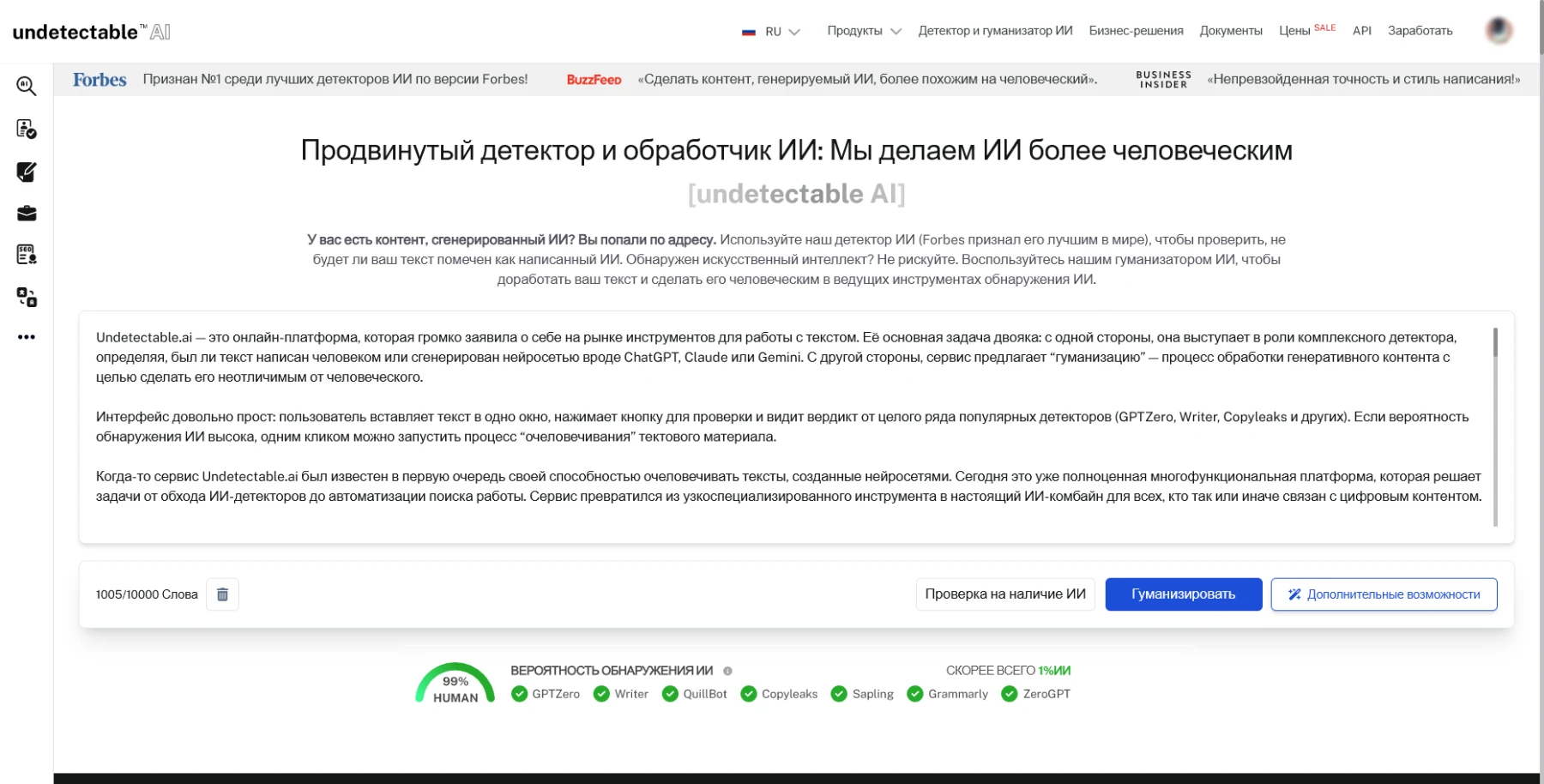1544x784 pixels.
Task: Clear the text using the trash icon
Action: point(223,594)
